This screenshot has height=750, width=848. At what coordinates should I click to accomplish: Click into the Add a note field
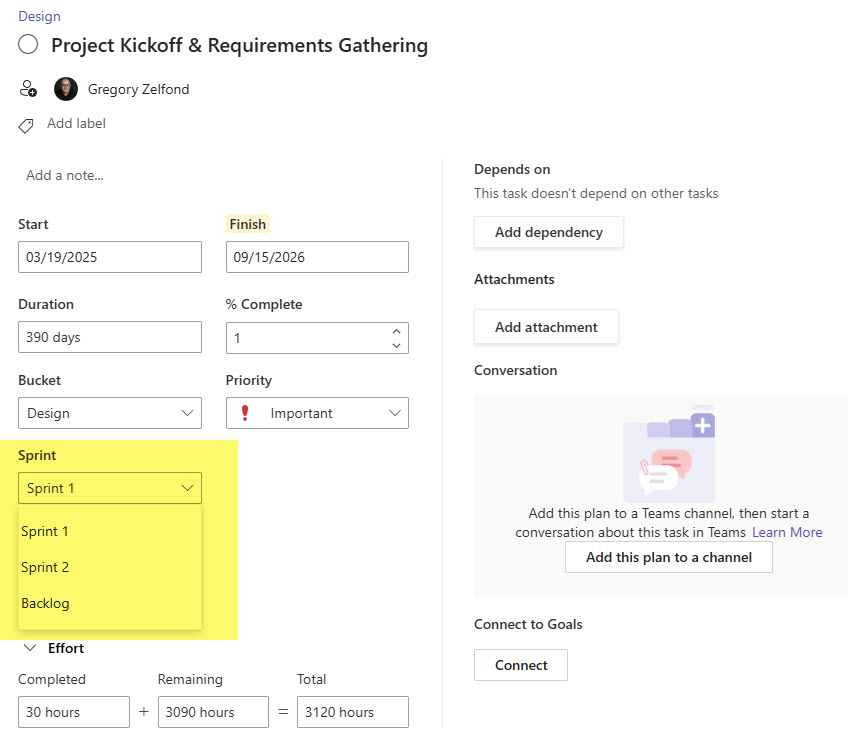(x=65, y=175)
